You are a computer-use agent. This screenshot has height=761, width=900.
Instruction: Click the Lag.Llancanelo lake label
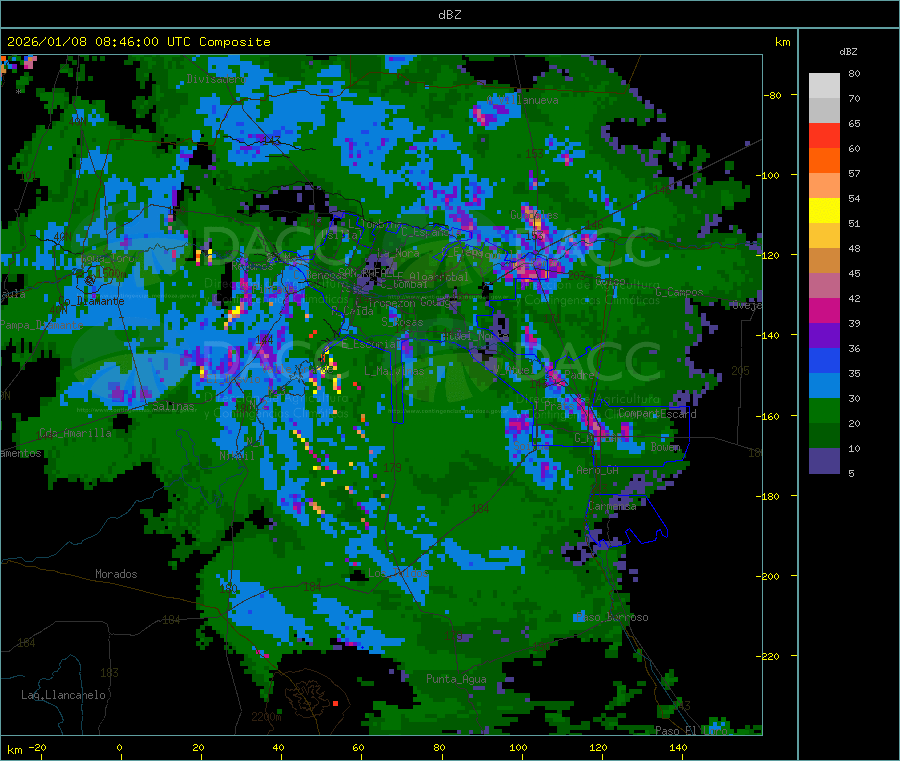point(63,695)
